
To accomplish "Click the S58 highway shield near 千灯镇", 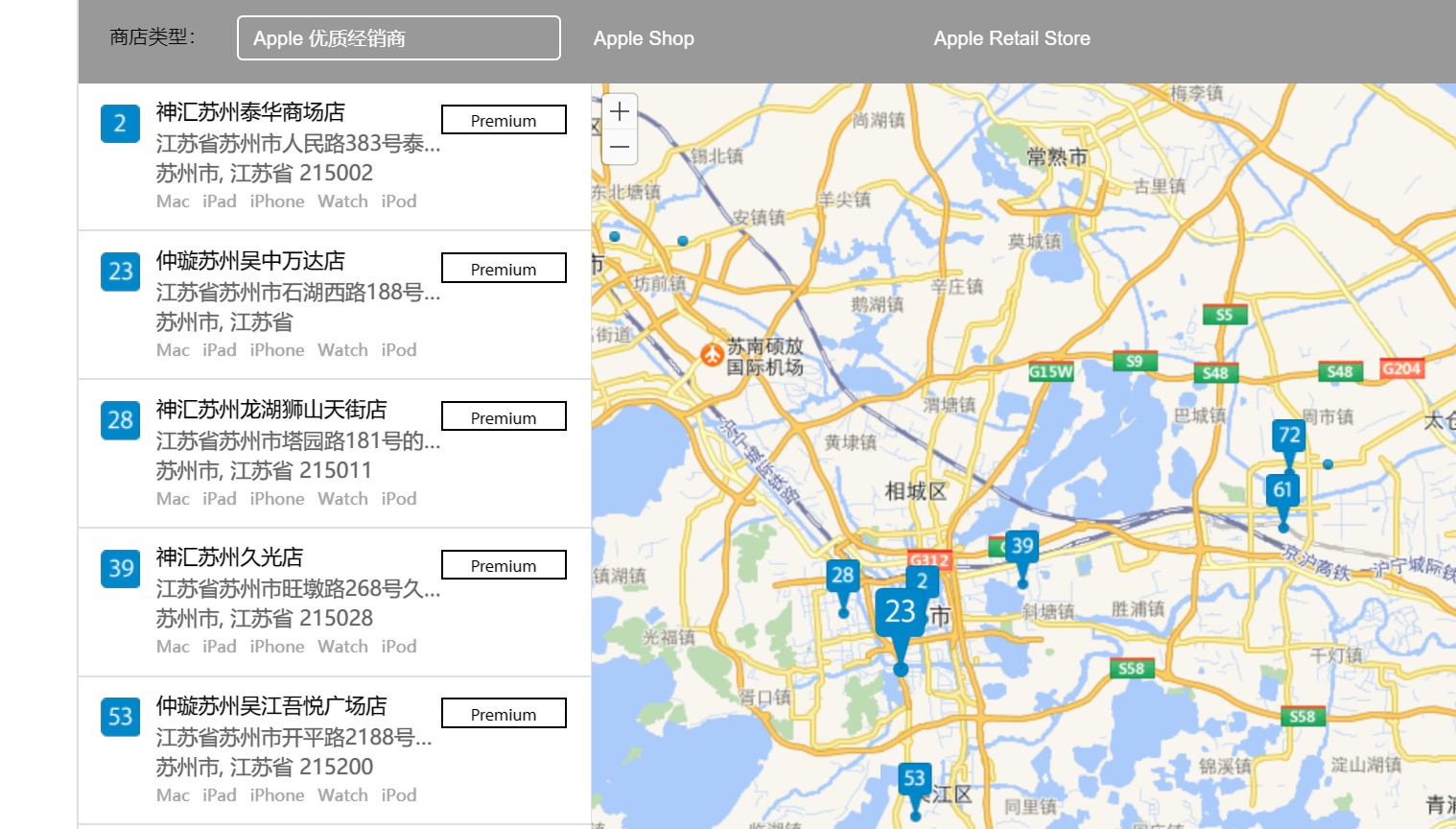I will point(1303,716).
